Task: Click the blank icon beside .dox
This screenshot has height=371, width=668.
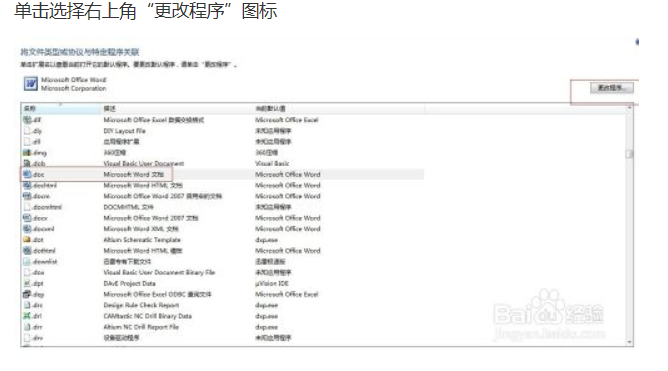Action: pos(27,273)
